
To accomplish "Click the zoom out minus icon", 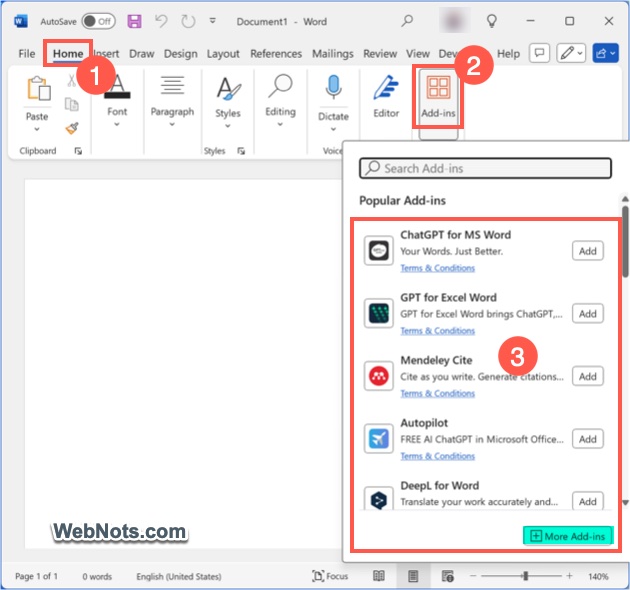I will [473, 576].
